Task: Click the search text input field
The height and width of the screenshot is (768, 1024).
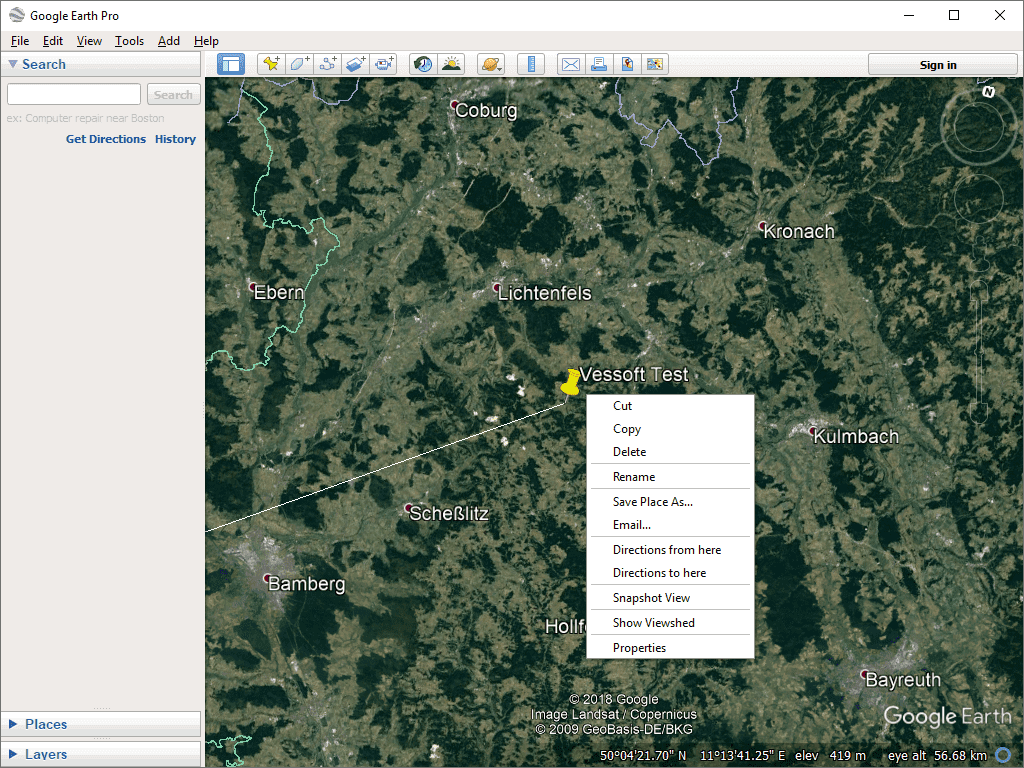Action: [74, 95]
